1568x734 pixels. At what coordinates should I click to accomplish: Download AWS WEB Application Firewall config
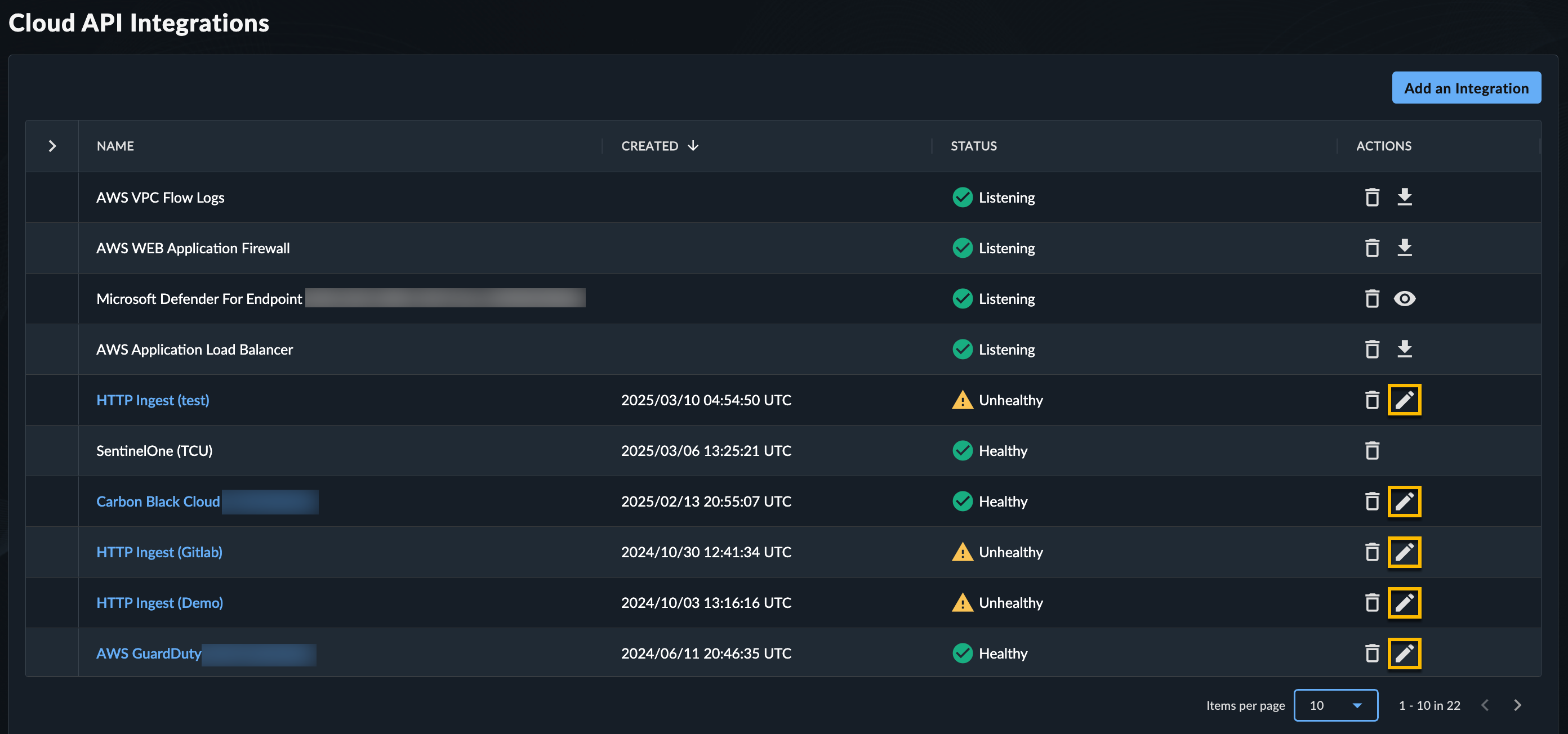click(1404, 248)
